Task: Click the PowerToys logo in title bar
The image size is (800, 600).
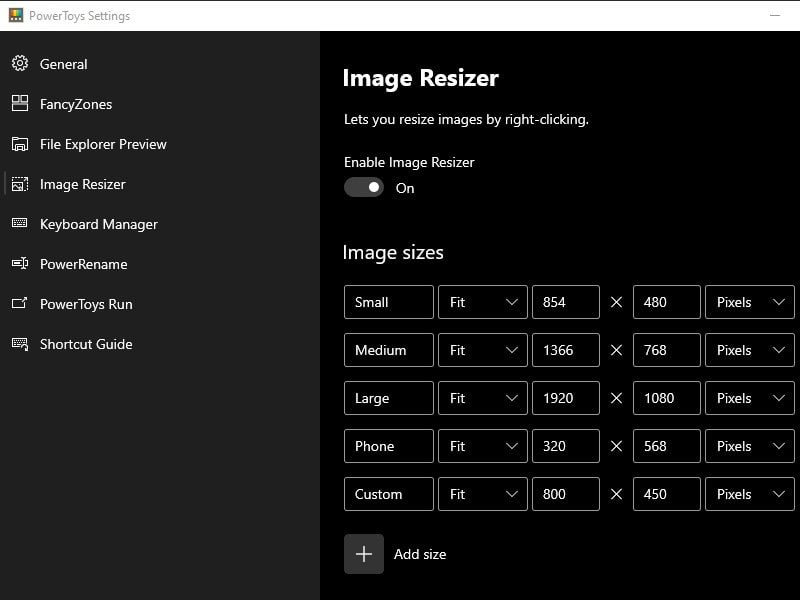Action: click(x=16, y=15)
